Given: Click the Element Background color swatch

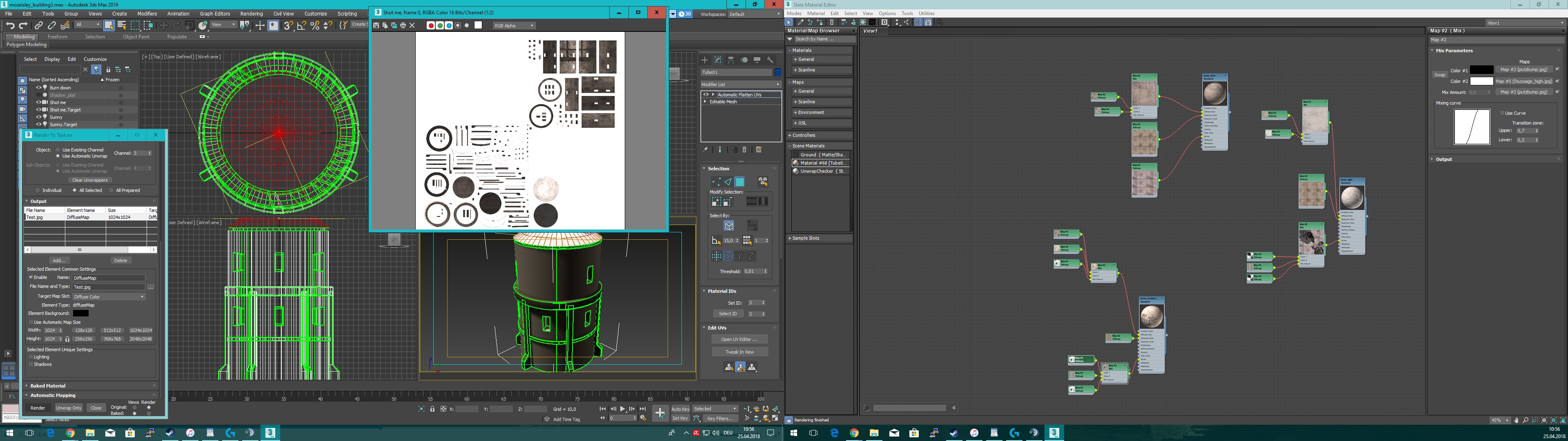Looking at the screenshot, I should pos(81,312).
